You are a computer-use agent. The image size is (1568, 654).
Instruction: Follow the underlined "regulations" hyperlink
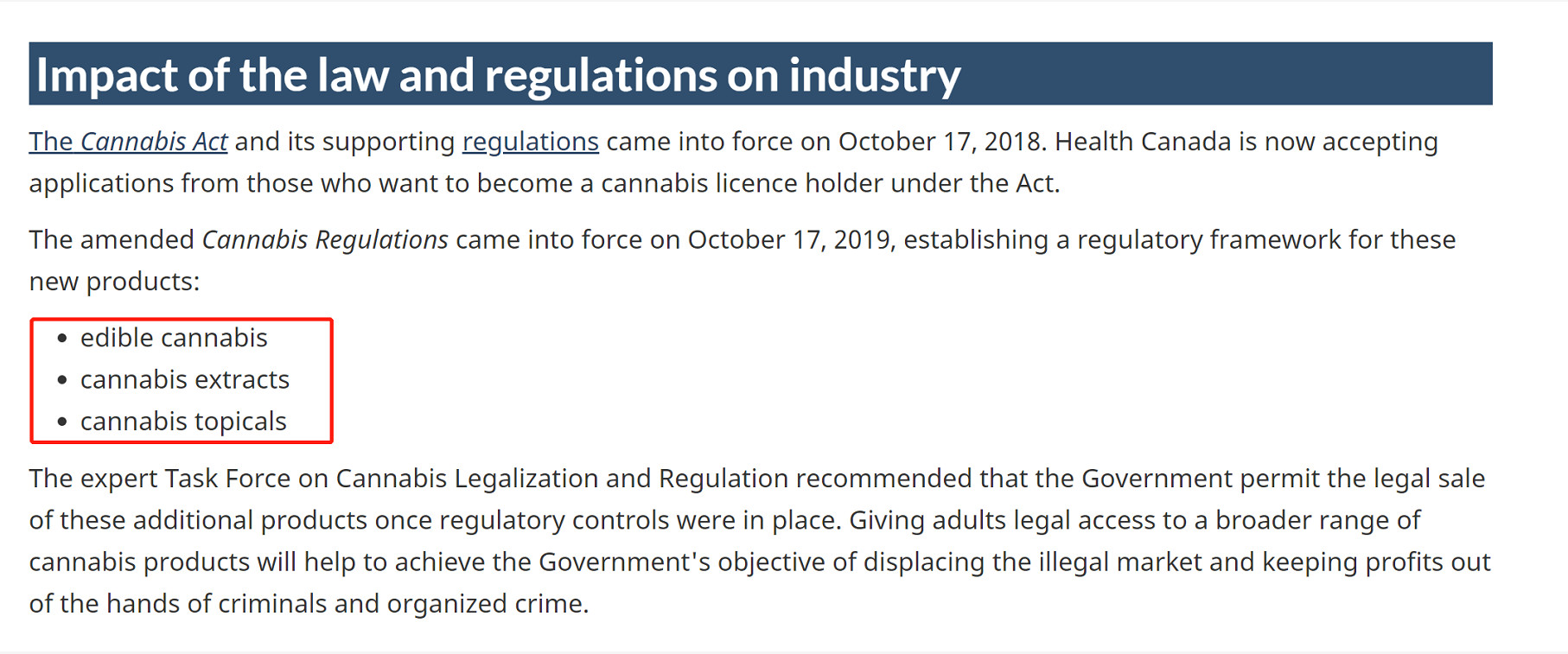530,142
